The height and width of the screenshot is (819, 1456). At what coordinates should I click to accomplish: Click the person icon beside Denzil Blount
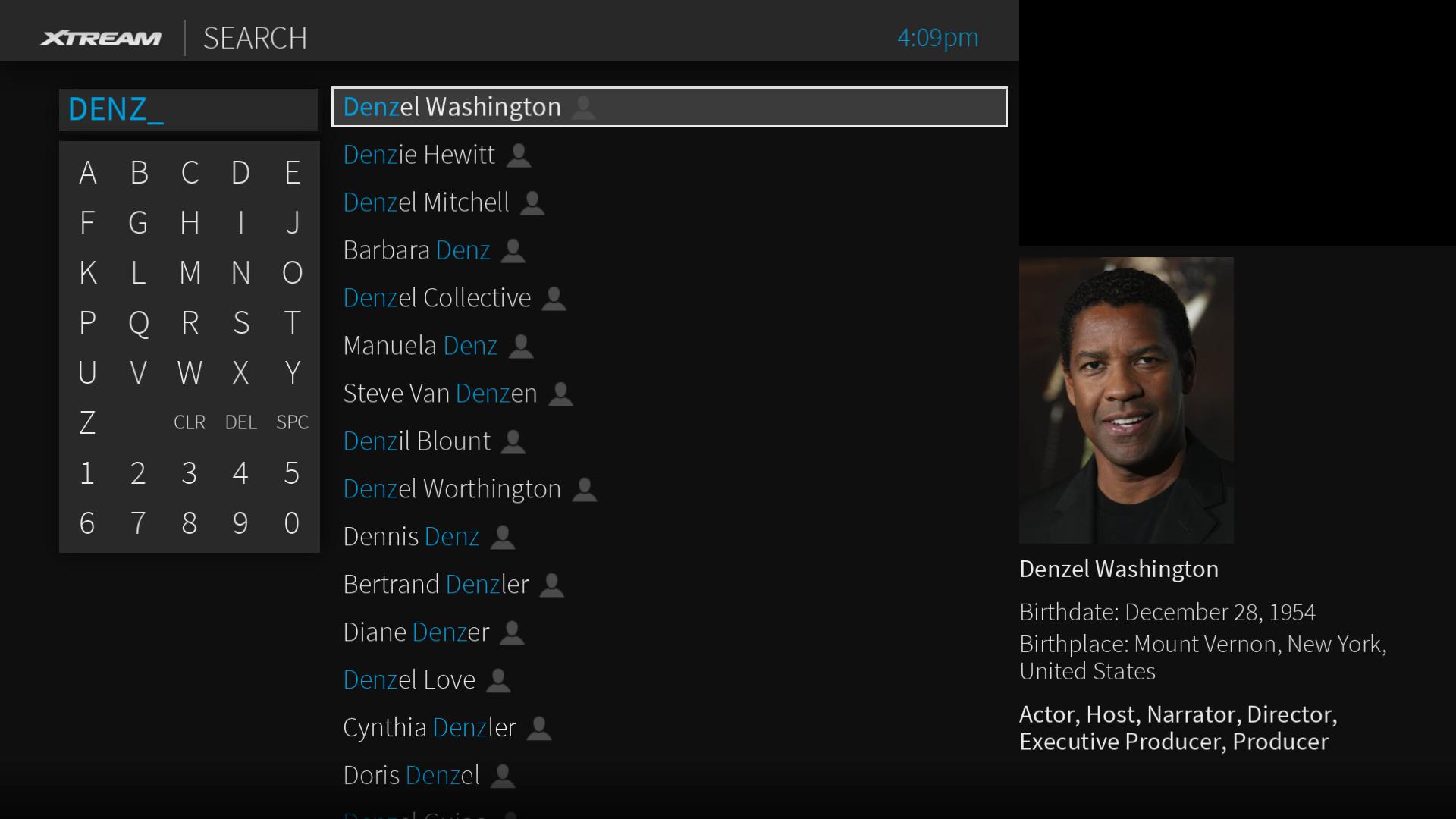click(x=513, y=442)
